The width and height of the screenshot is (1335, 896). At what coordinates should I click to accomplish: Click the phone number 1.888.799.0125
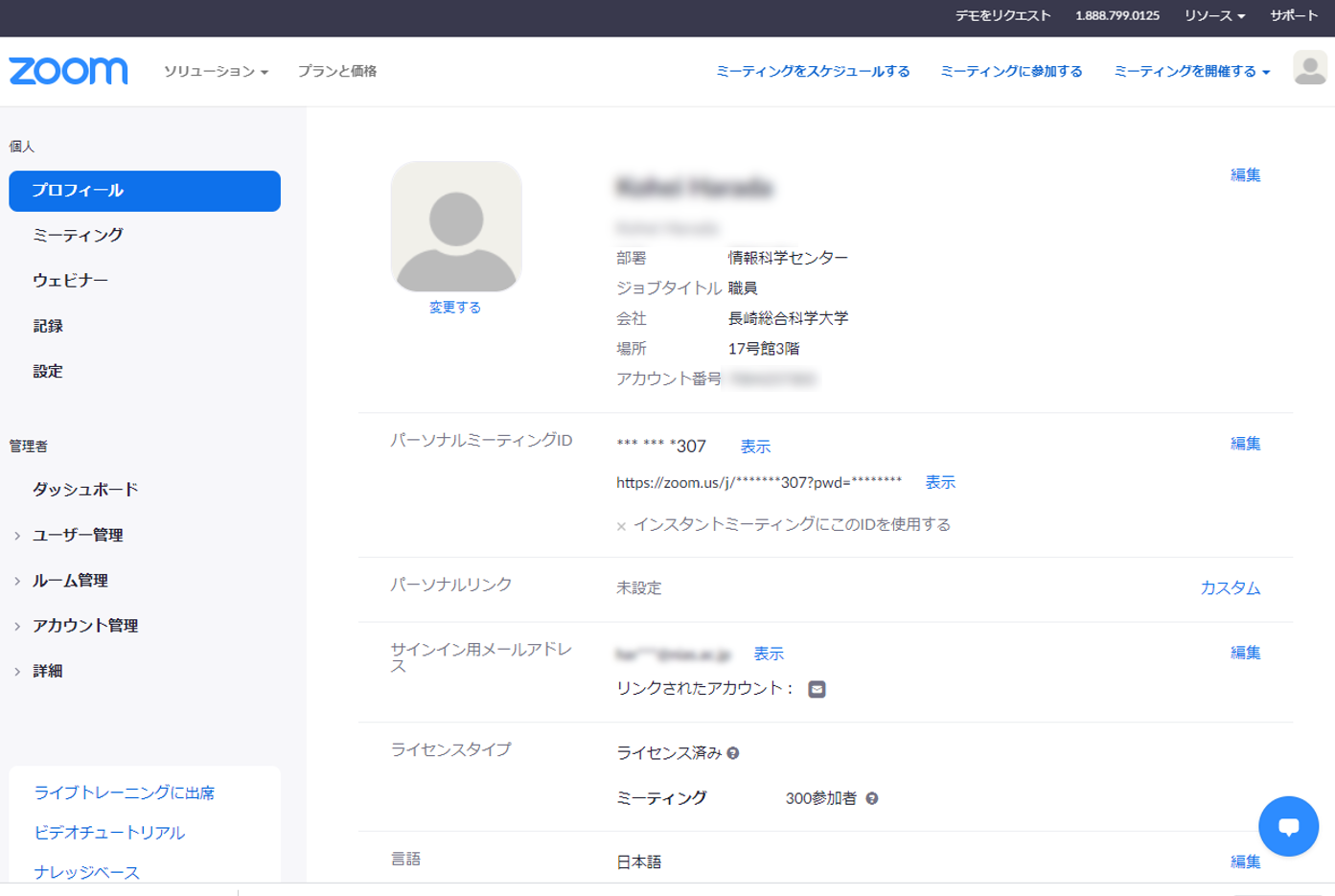[1117, 15]
